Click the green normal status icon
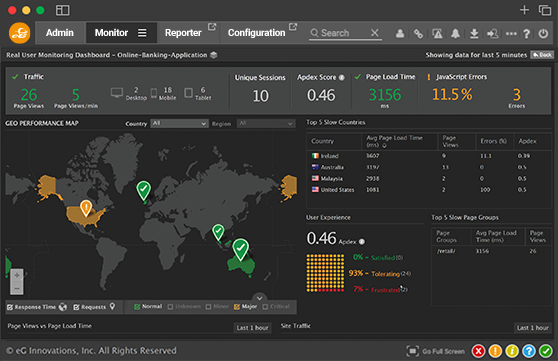The width and height of the screenshot is (558, 361). 546,351
